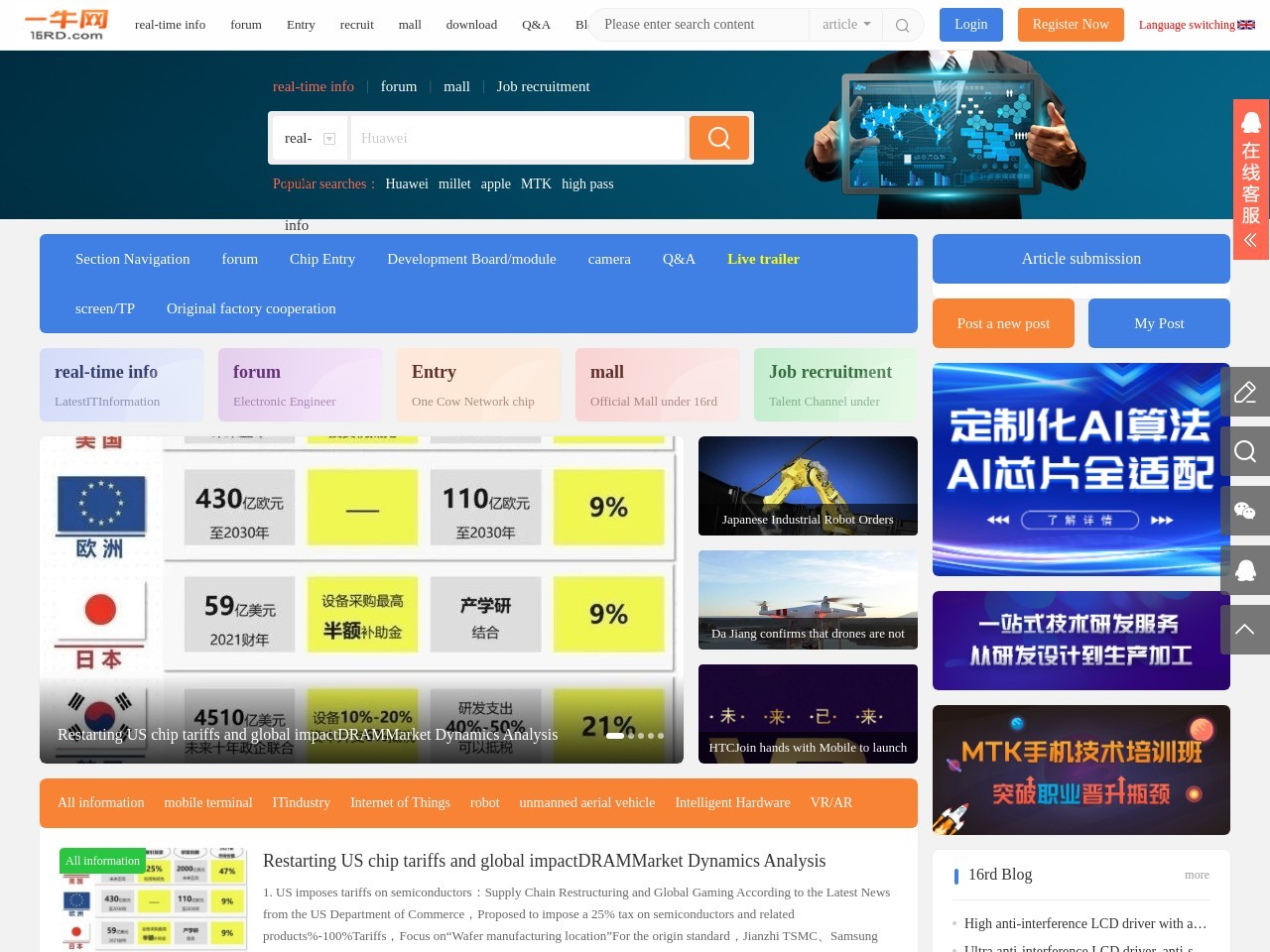Click the back-to-top arrow icon

[1245, 630]
